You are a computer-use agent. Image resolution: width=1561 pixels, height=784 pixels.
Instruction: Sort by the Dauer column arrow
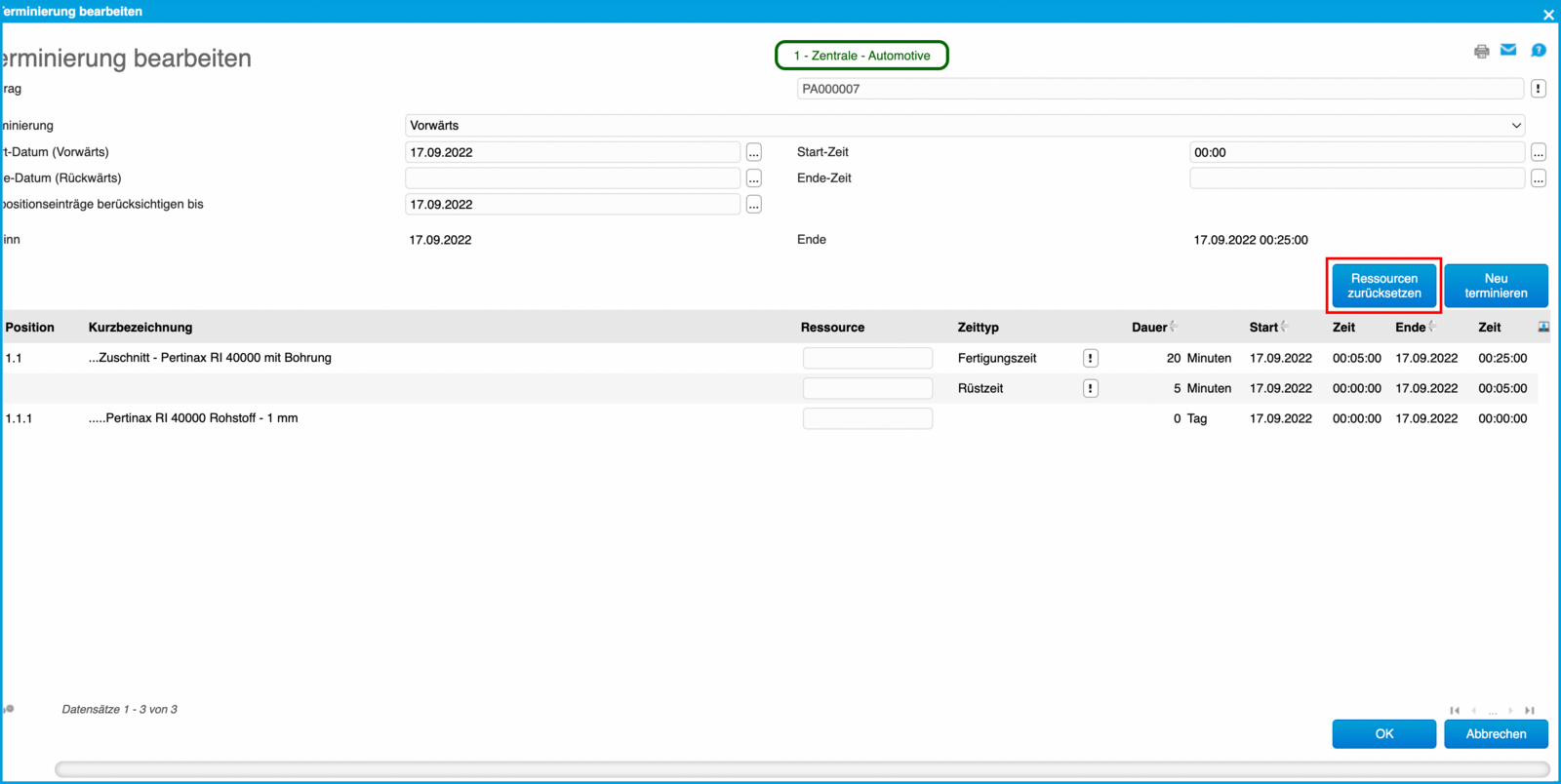click(x=1174, y=327)
